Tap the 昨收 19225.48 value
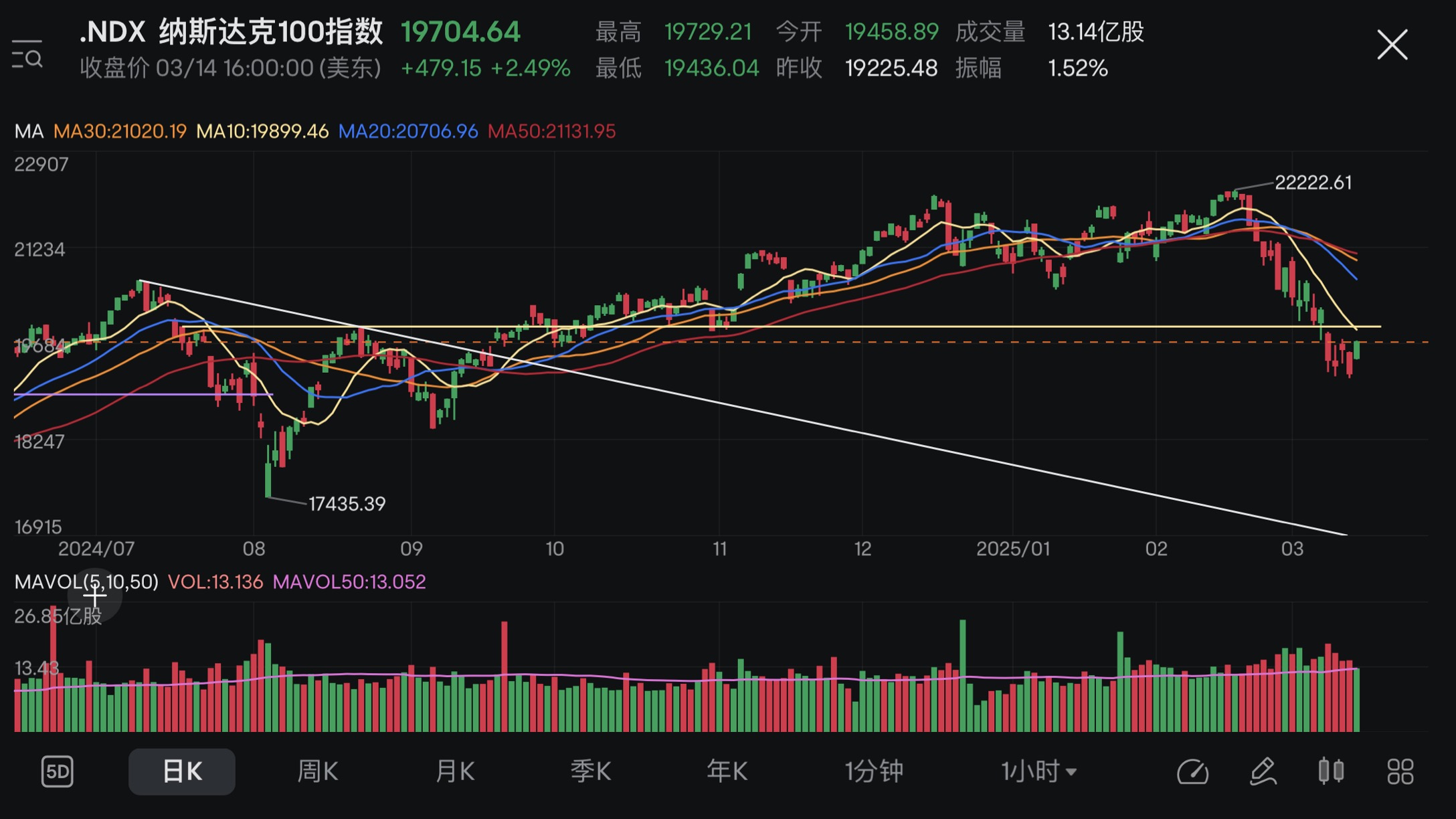The width and height of the screenshot is (1456, 819). (x=891, y=68)
